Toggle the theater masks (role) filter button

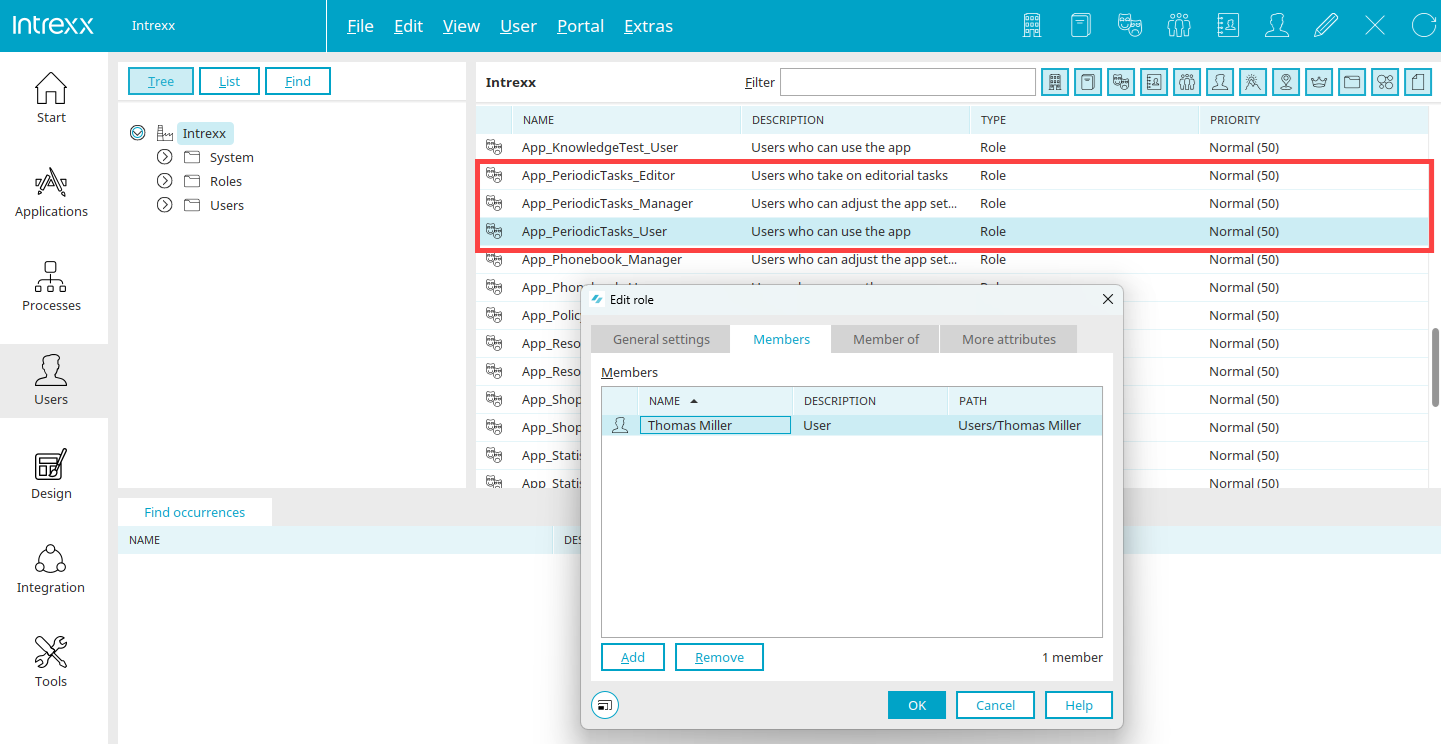(1121, 82)
